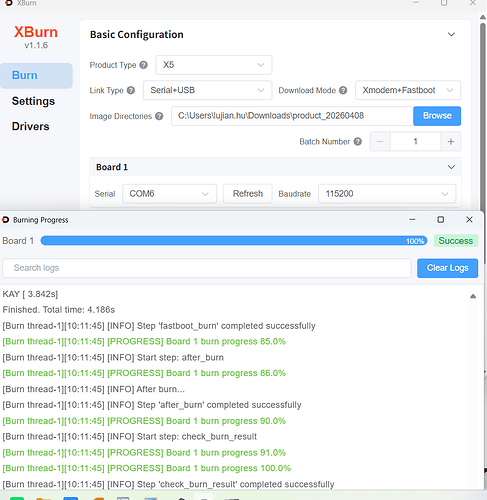The height and width of the screenshot is (500, 487).
Task: Click the 'Start step: after_burn' log line
Action: coord(113,357)
